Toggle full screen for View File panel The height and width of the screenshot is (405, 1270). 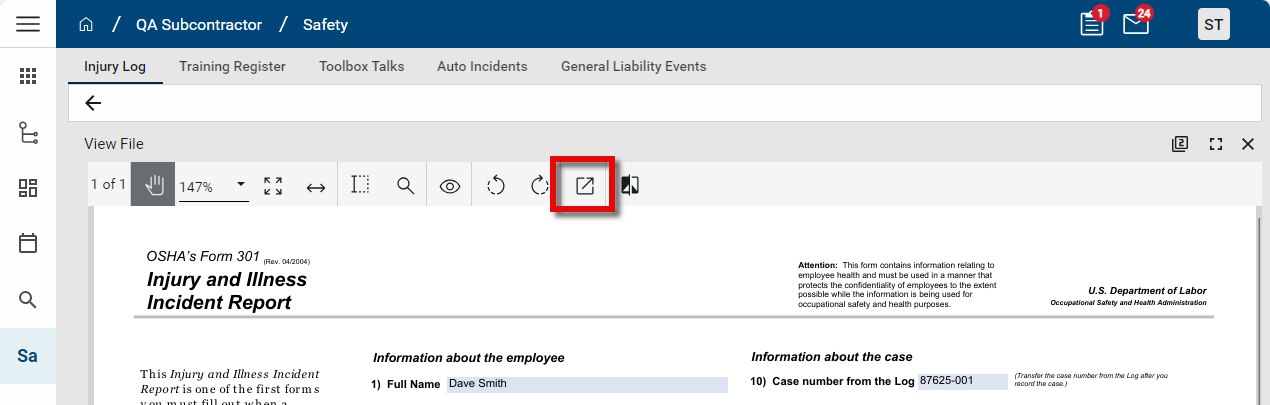[x=1216, y=144]
